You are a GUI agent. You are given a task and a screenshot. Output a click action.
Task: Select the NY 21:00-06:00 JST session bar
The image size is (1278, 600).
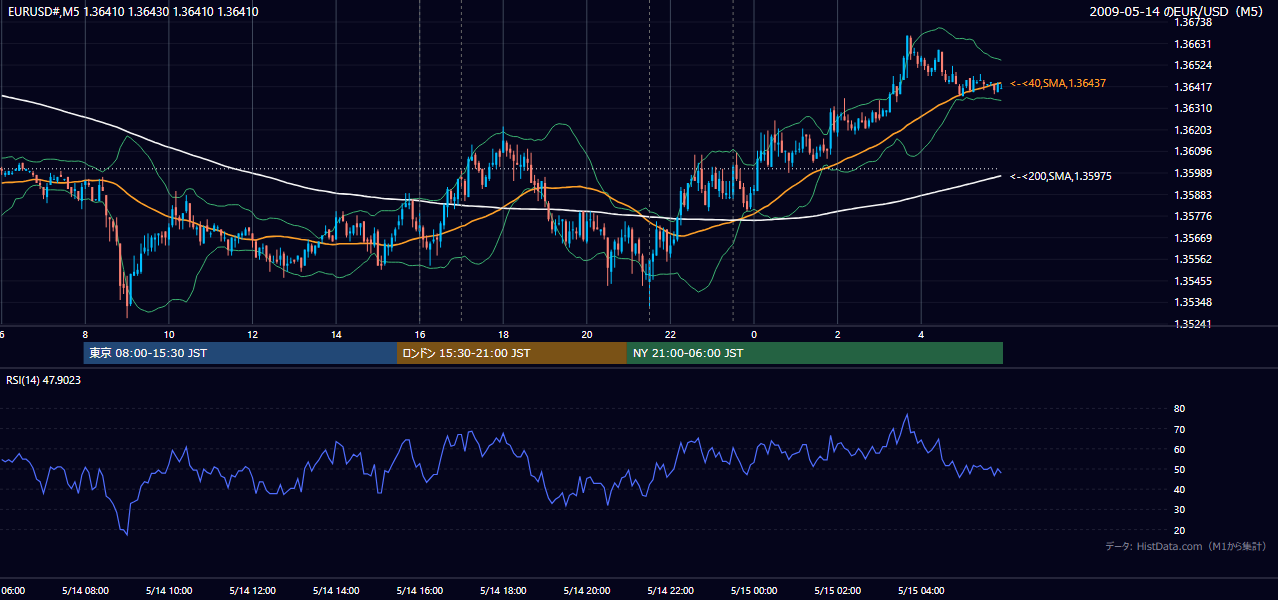[x=815, y=353]
